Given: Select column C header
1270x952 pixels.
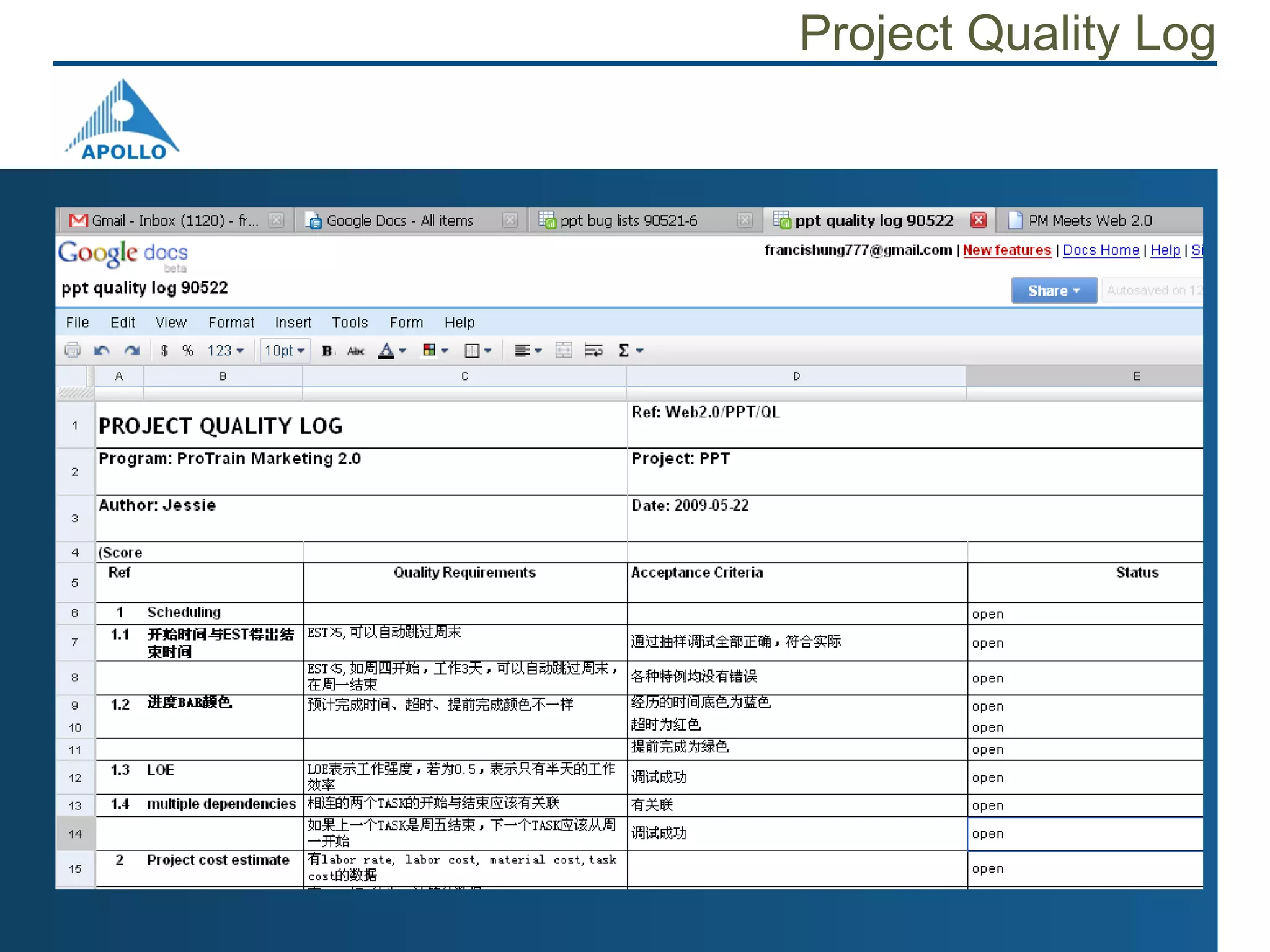Looking at the screenshot, I should coord(464,376).
